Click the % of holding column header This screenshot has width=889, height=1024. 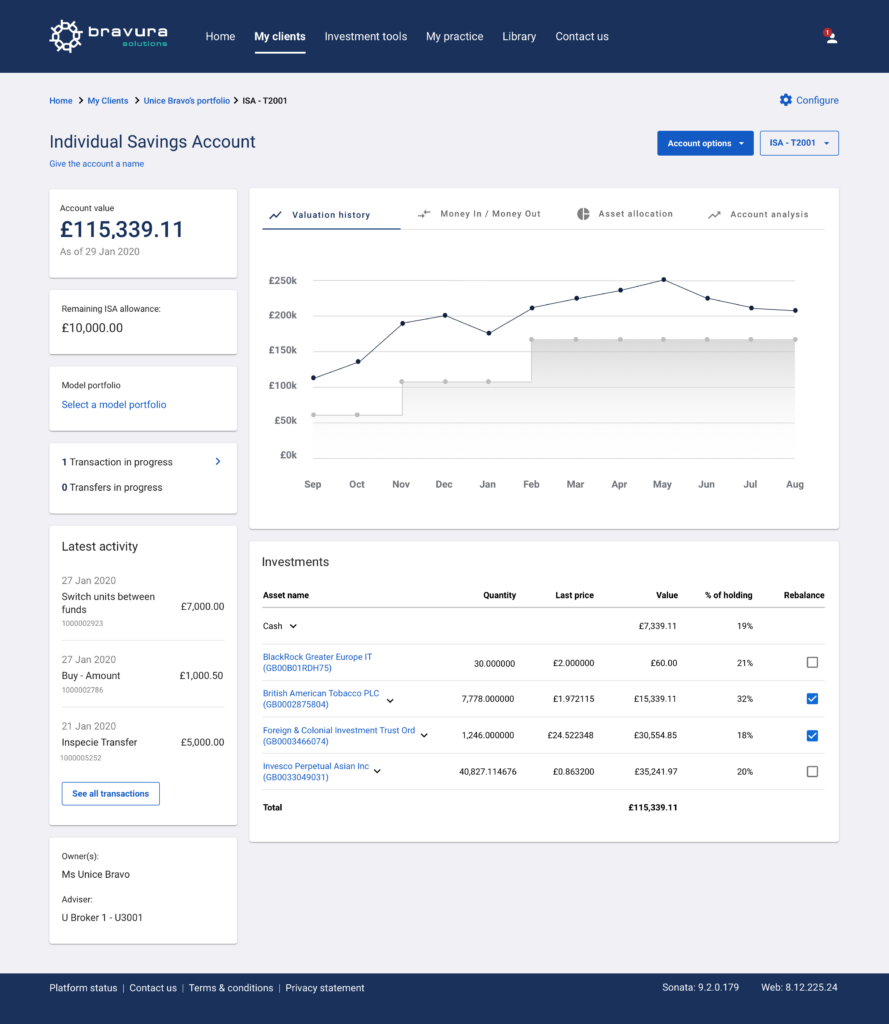728,595
